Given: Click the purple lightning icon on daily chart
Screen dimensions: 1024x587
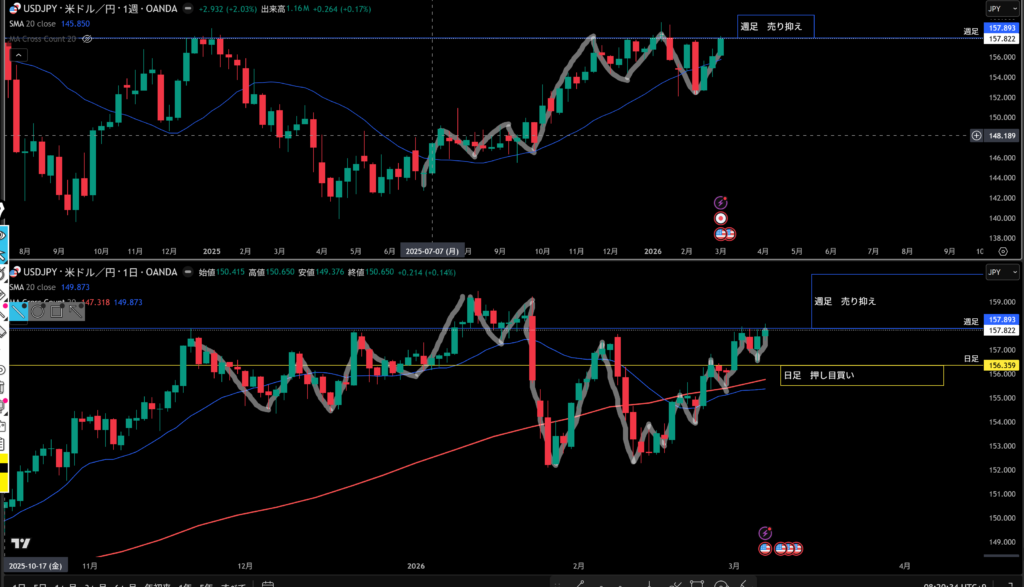Looking at the screenshot, I should coord(766,533).
